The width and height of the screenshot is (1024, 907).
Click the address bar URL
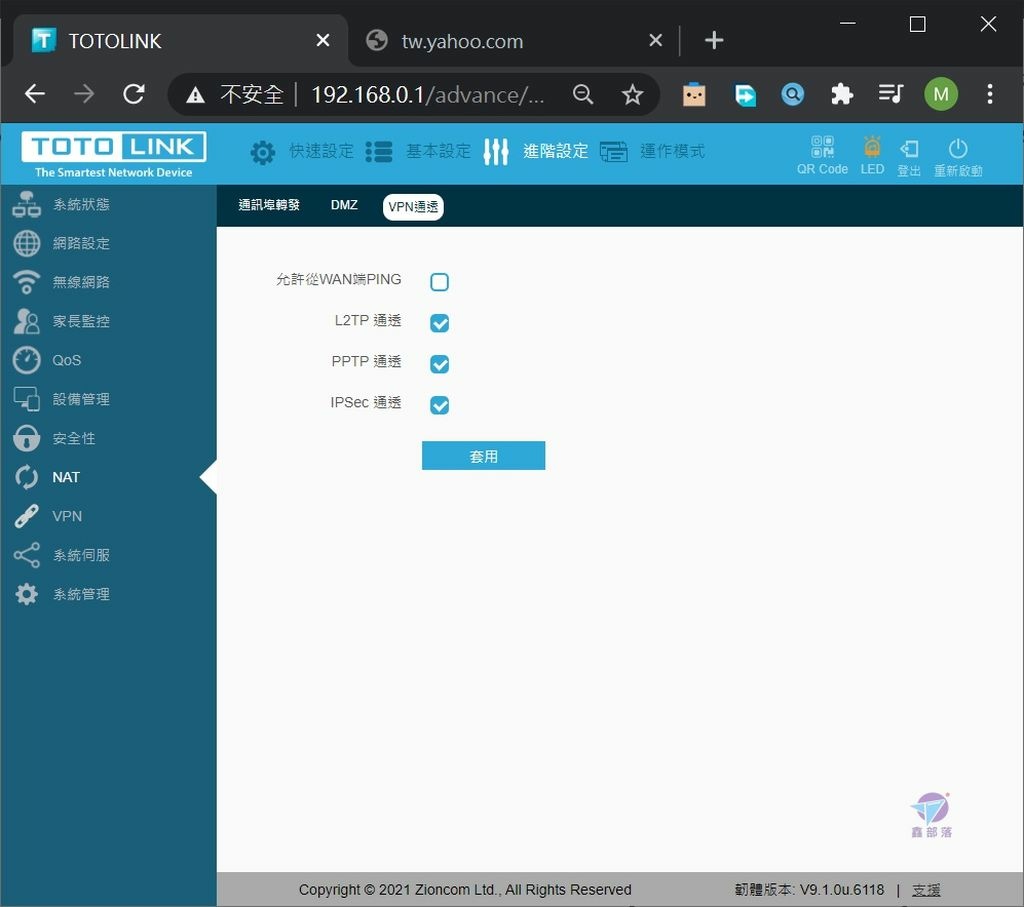point(427,95)
